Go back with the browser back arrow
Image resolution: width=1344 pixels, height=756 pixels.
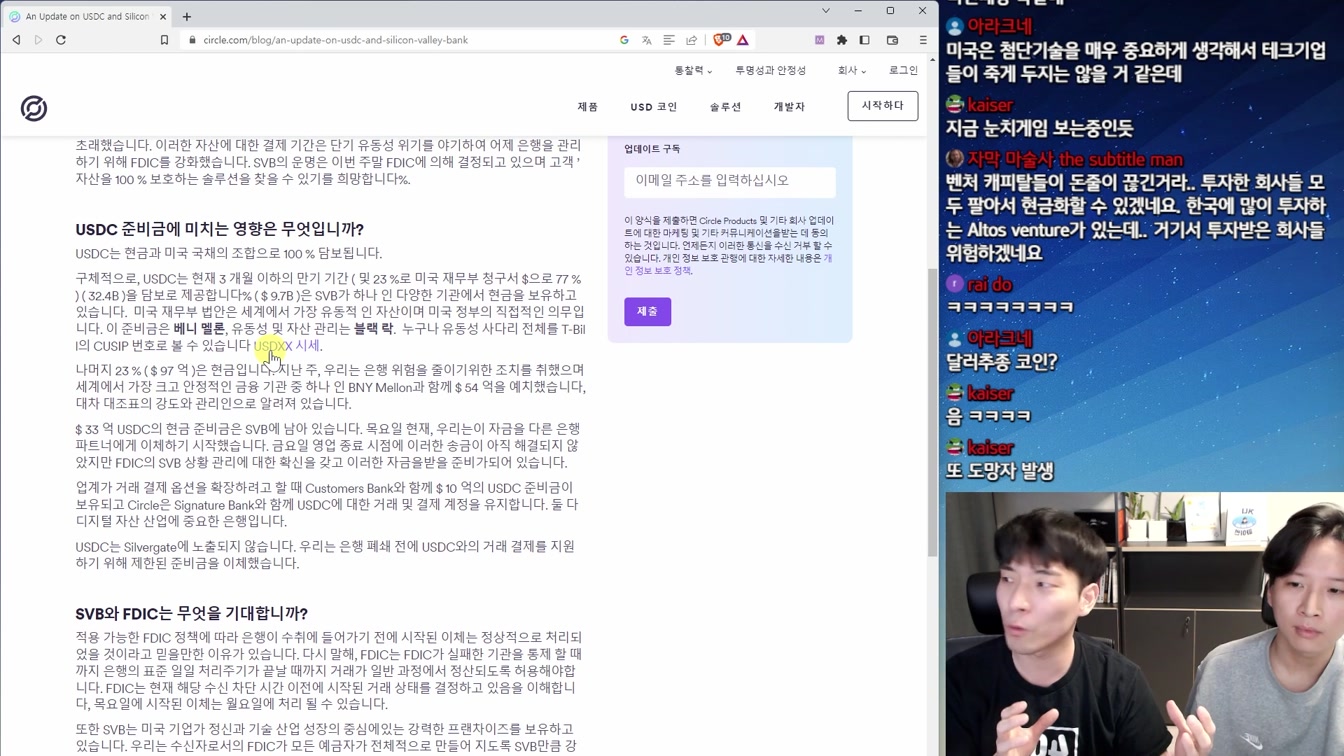[x=16, y=40]
